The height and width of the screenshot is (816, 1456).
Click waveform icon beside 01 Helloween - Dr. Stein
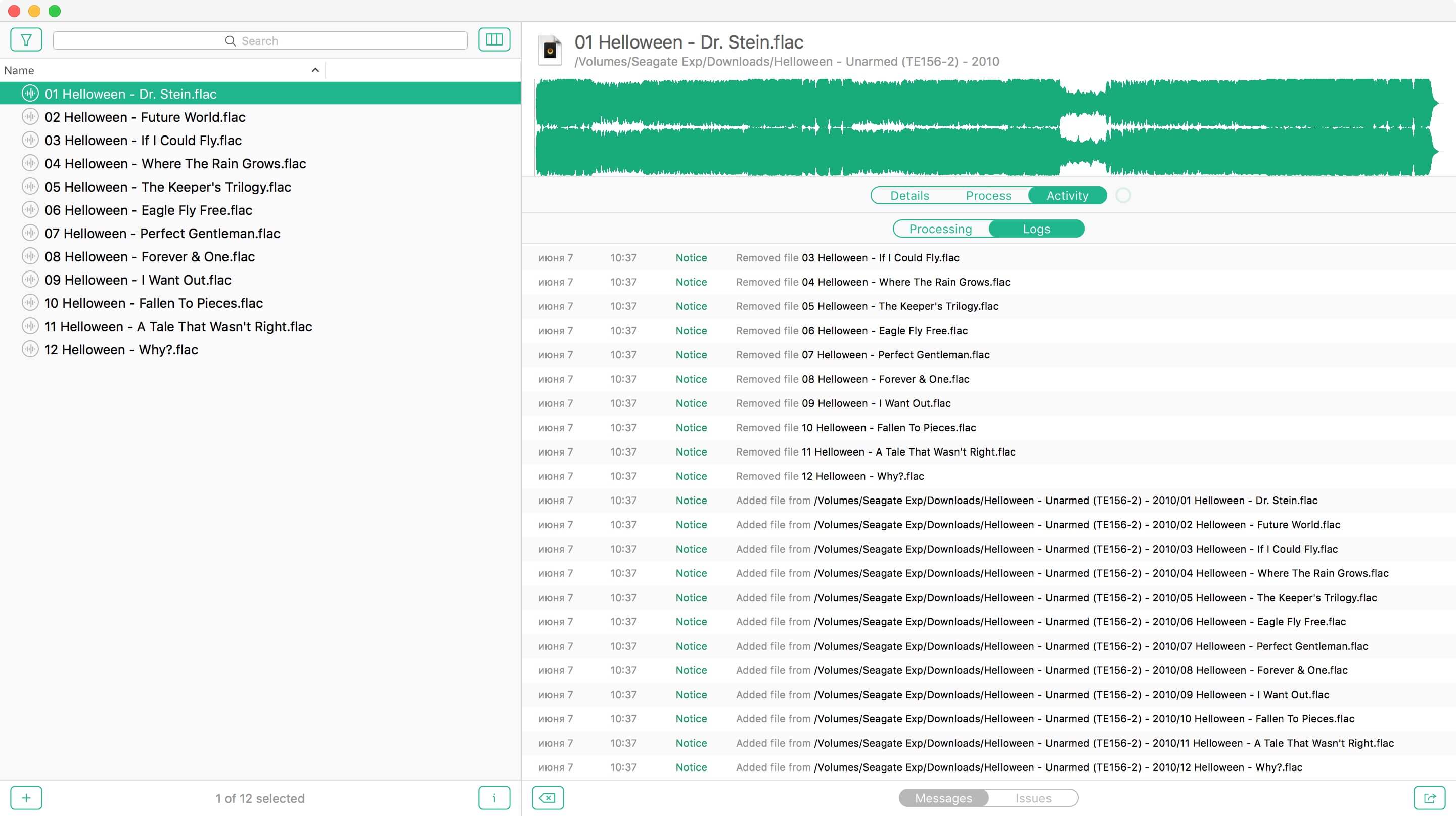coord(30,93)
